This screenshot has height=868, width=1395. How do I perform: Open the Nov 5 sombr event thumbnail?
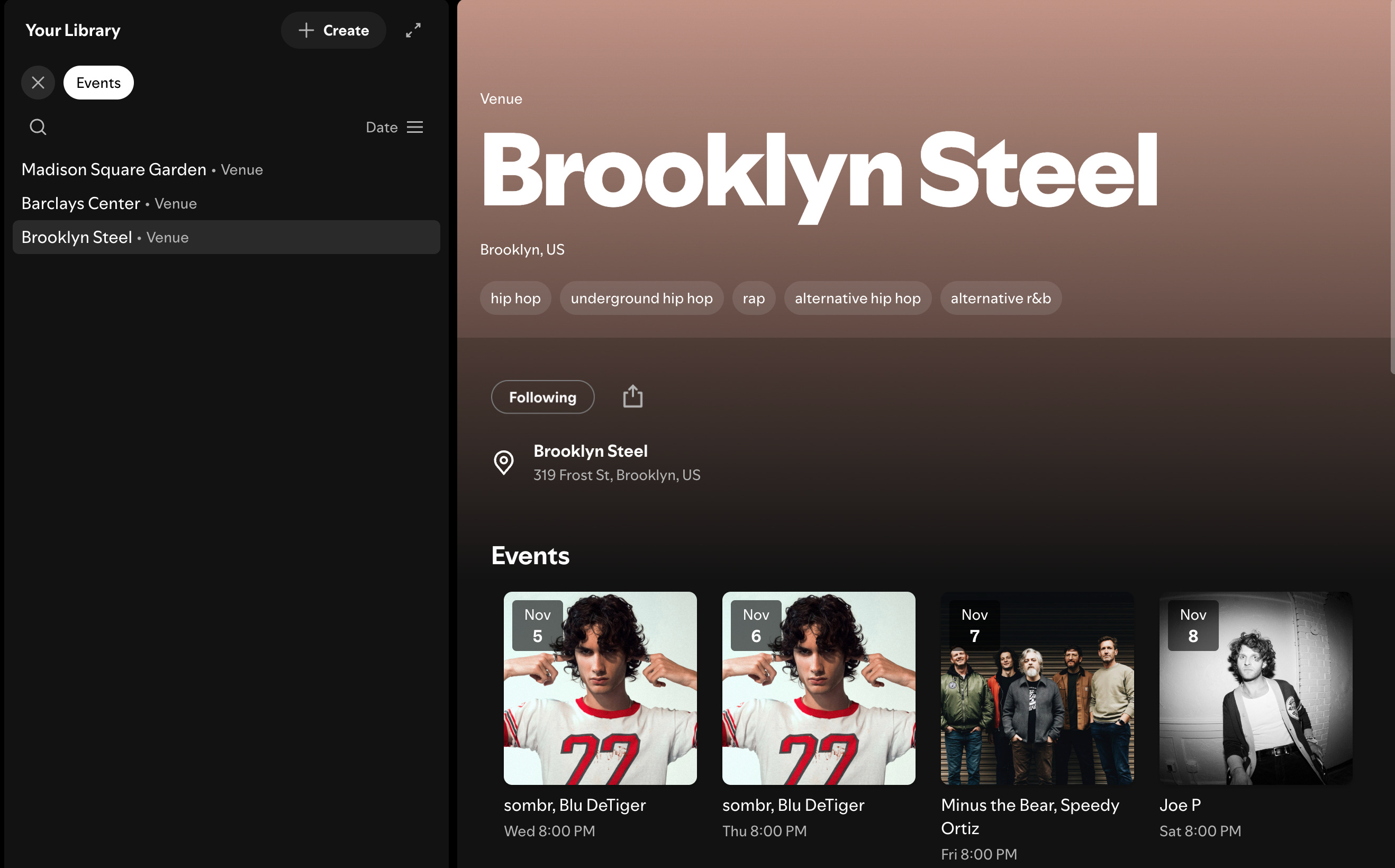[600, 689]
